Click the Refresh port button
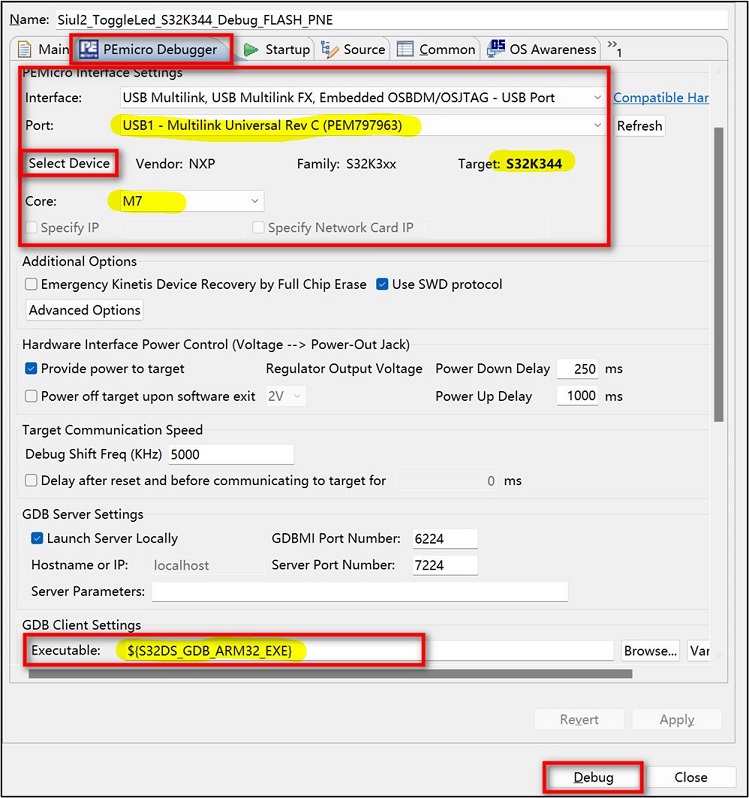The width and height of the screenshot is (749, 798). (640, 126)
